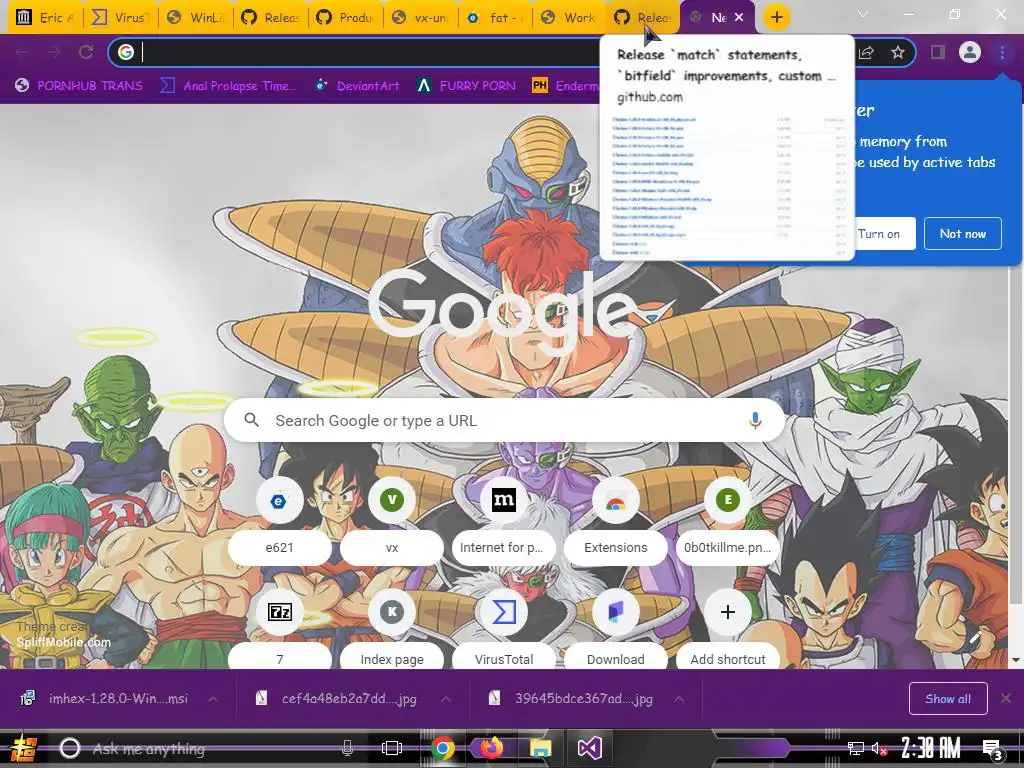1024x768 pixels.
Task: Open imhex-1.28.0 msi download
Action: click(x=104, y=699)
